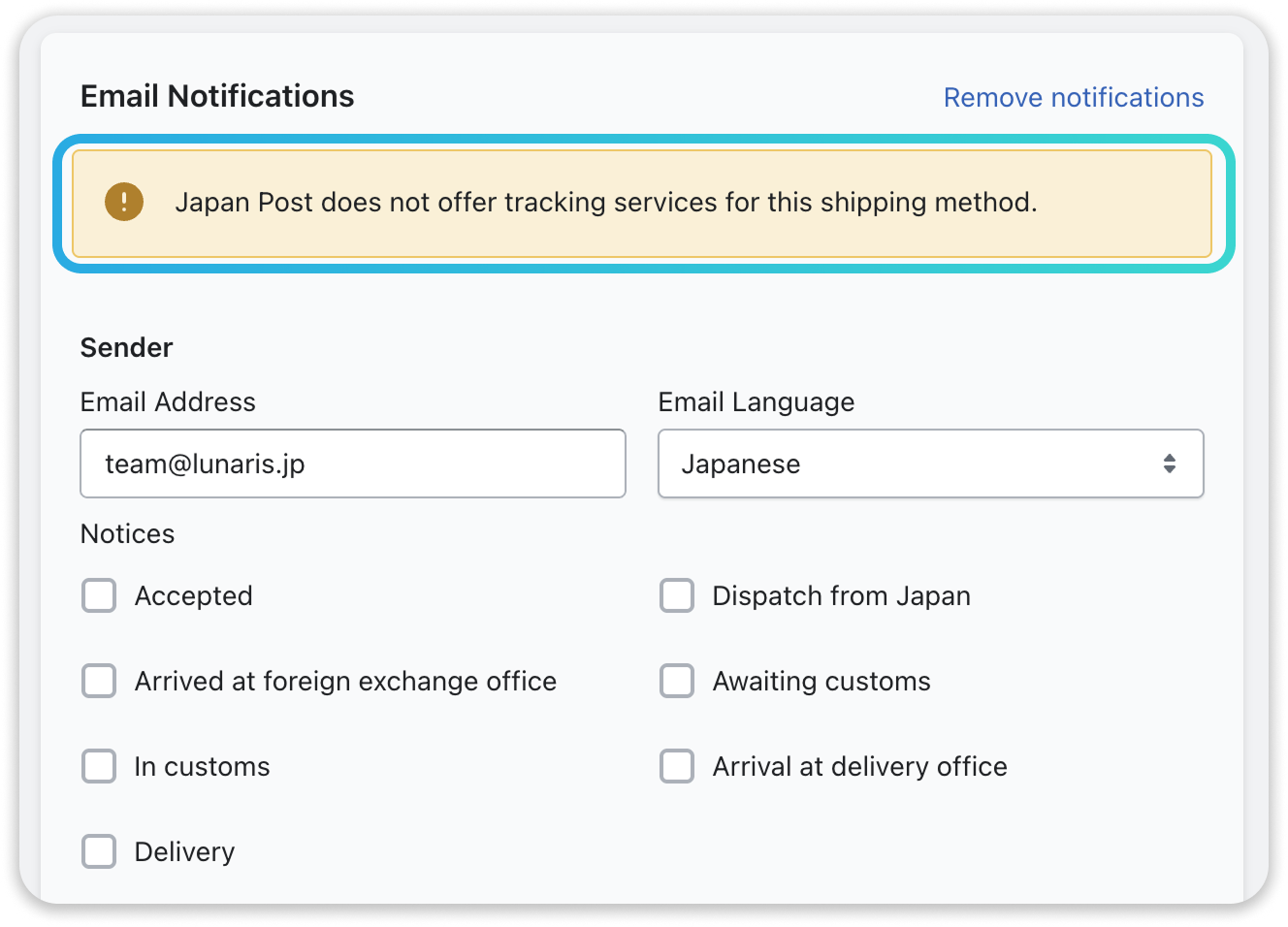Click the Email Address field label

point(168,401)
